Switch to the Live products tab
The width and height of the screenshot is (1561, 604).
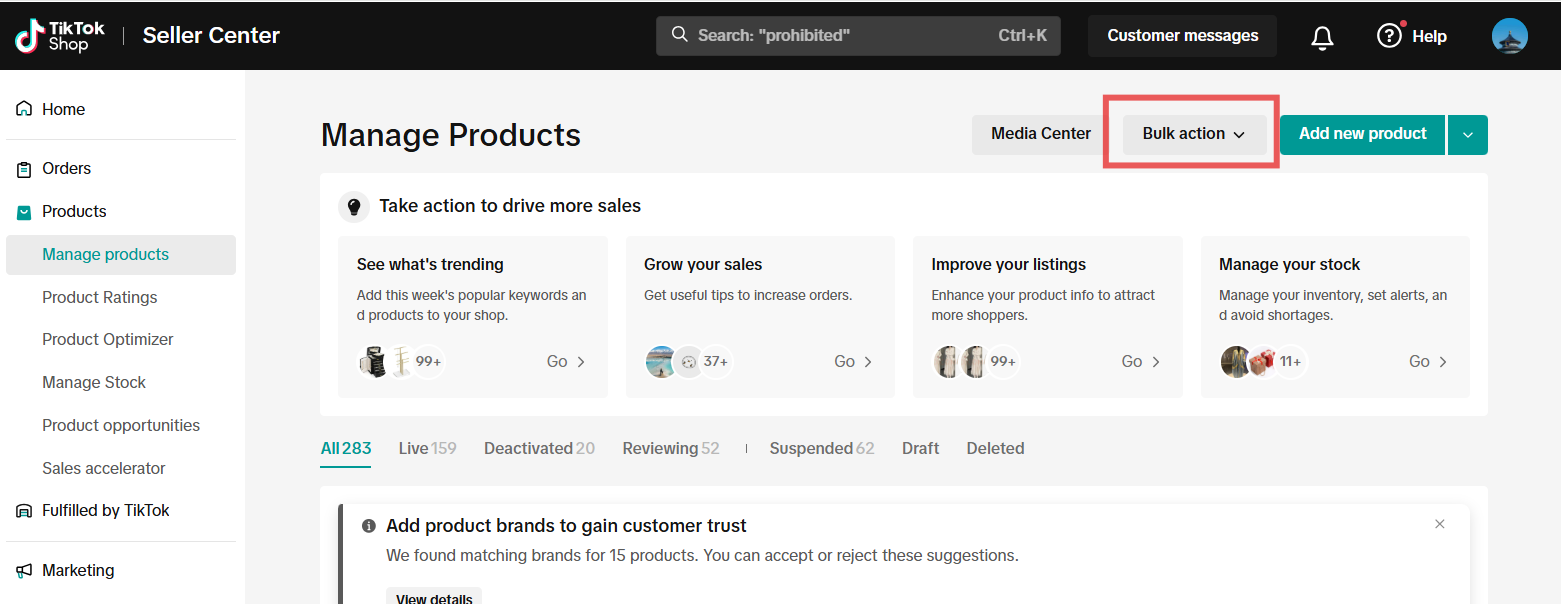point(426,448)
